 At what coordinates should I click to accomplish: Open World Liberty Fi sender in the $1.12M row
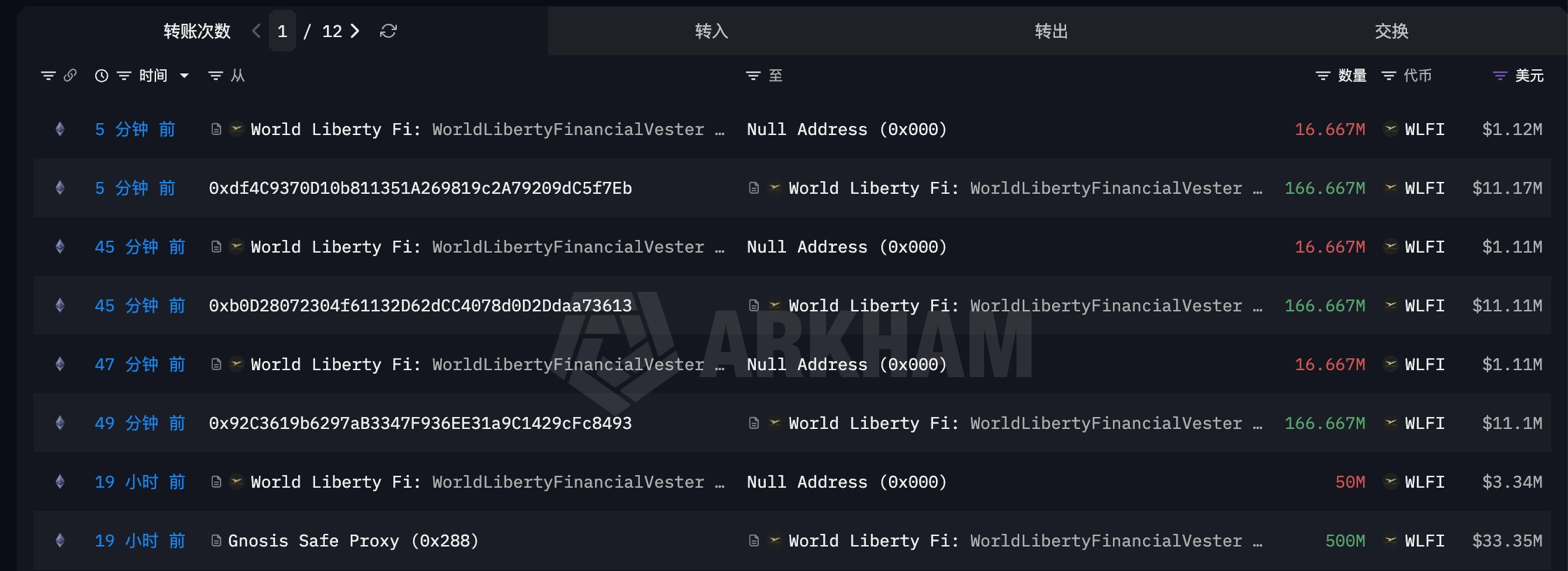coord(487,129)
